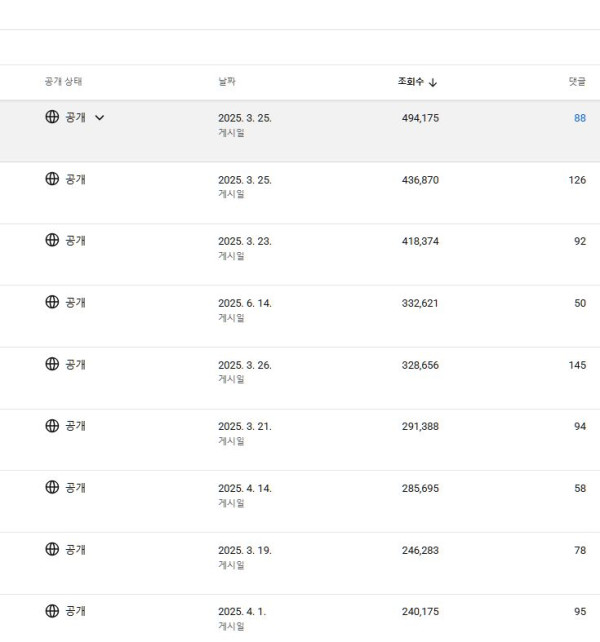Click the date 2025. 6. 14.
600x642 pixels.
click(245, 303)
